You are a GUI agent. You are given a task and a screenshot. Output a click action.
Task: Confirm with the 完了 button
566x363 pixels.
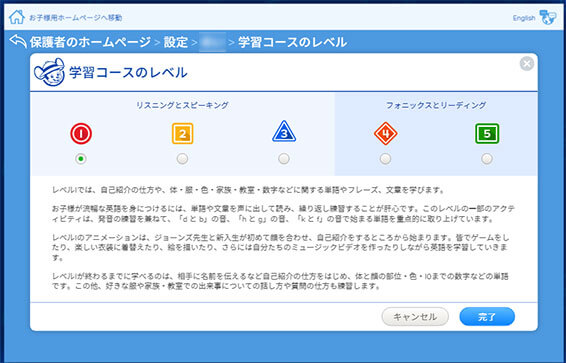tap(487, 317)
